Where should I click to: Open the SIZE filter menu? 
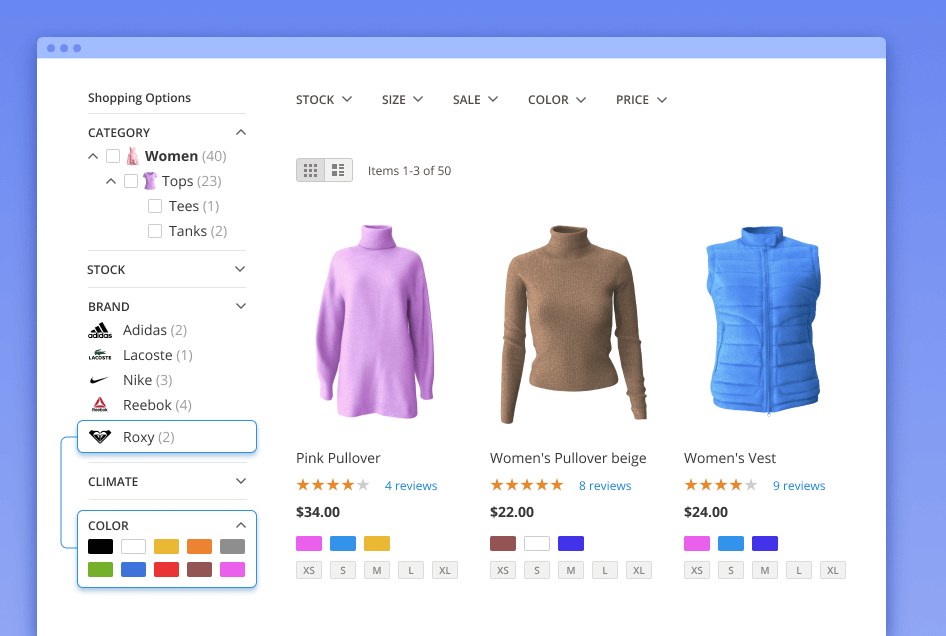coord(402,100)
